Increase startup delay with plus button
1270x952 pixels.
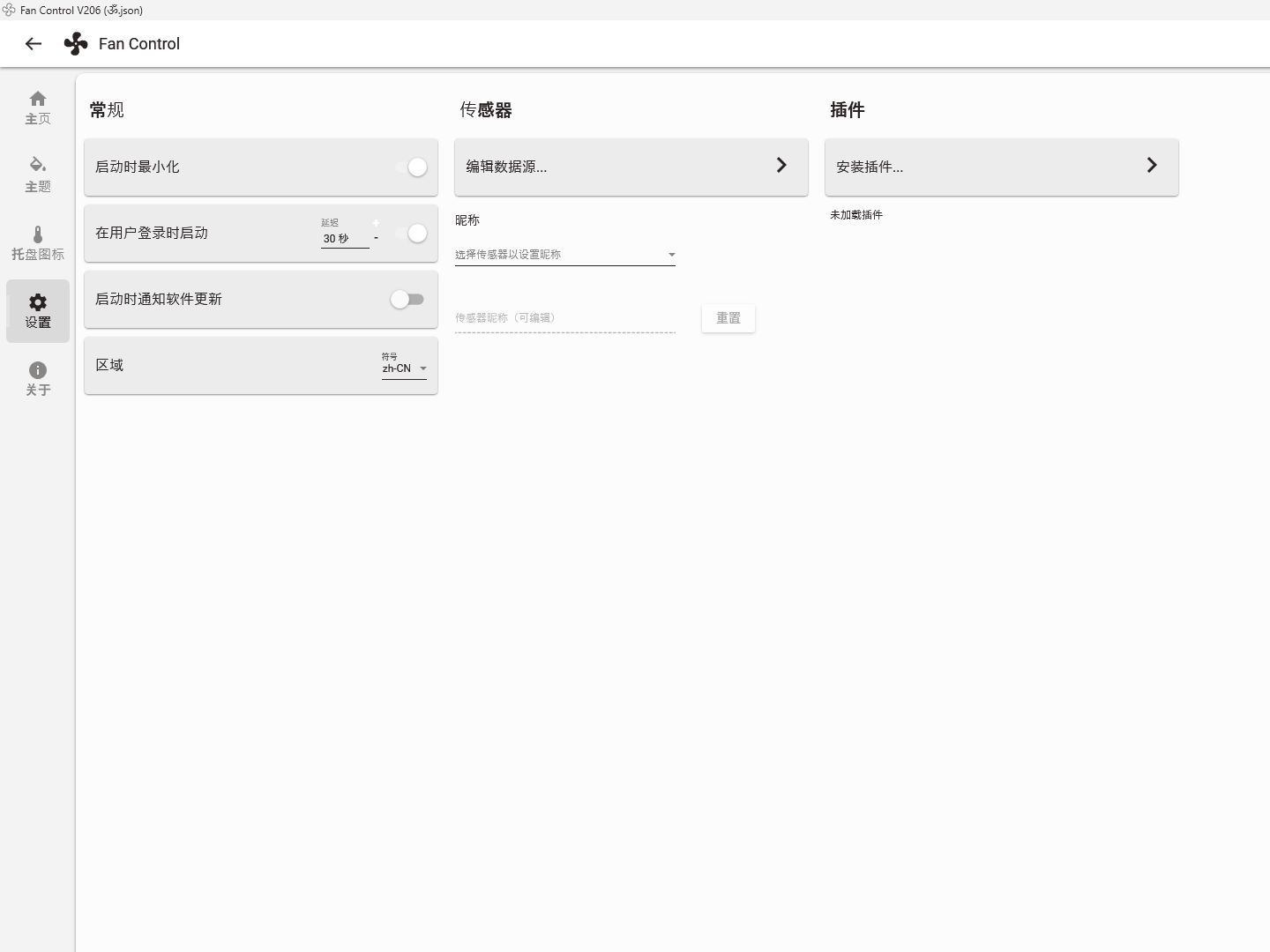(x=376, y=223)
